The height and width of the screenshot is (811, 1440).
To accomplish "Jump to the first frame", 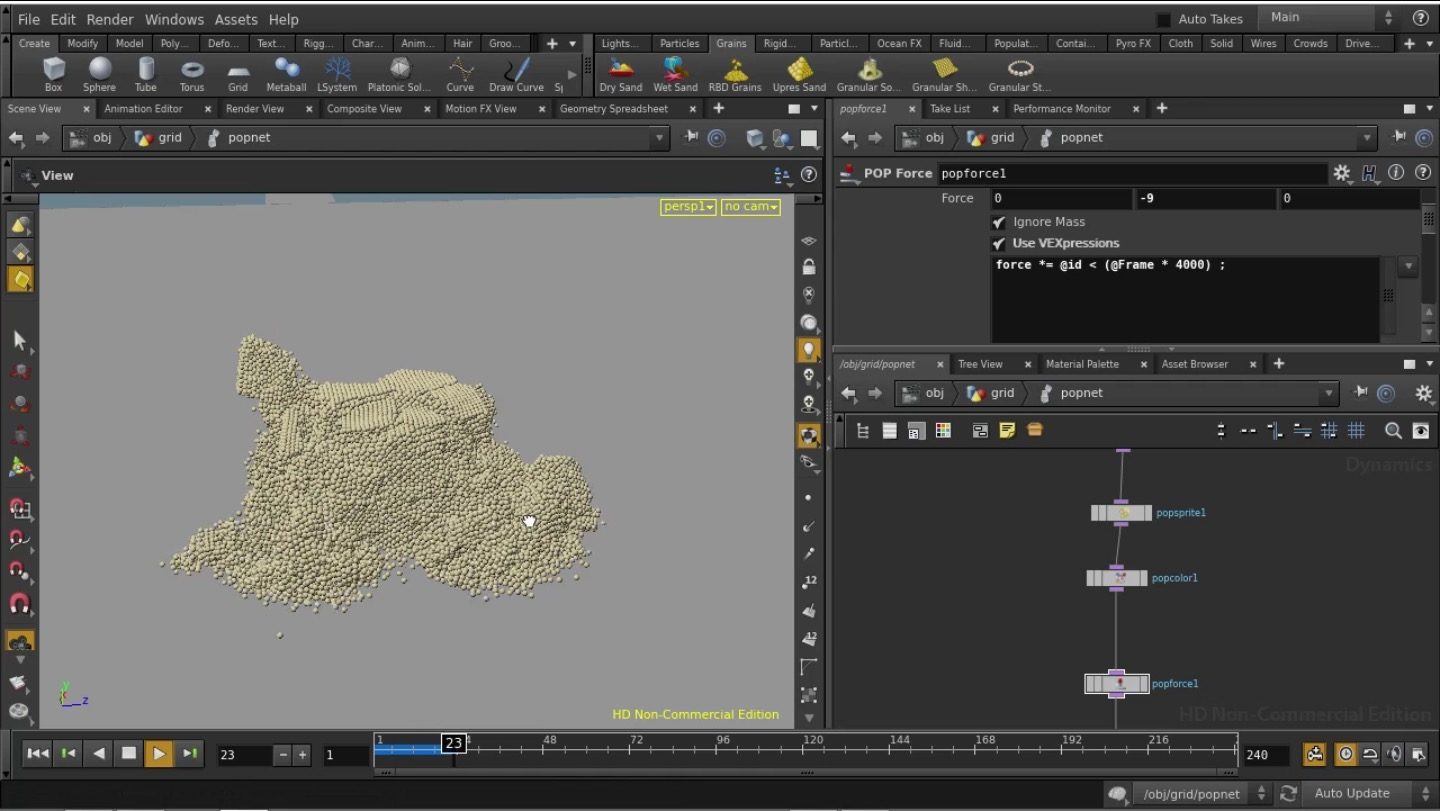I will tap(38, 754).
